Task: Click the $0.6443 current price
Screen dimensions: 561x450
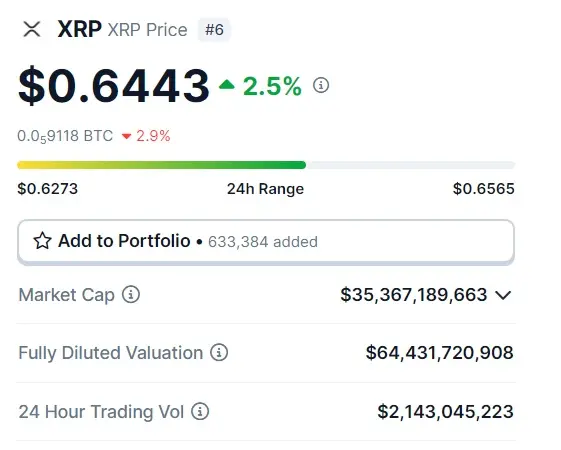Action: click(114, 86)
